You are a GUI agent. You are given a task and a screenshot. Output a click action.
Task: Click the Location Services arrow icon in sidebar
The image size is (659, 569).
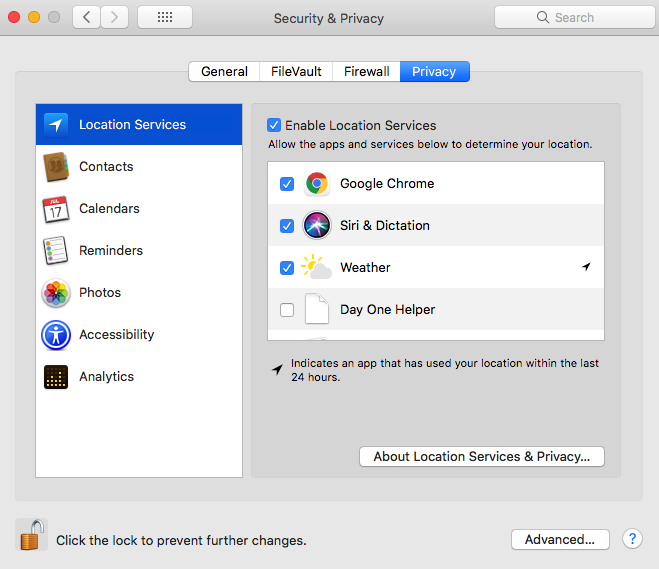pos(56,125)
